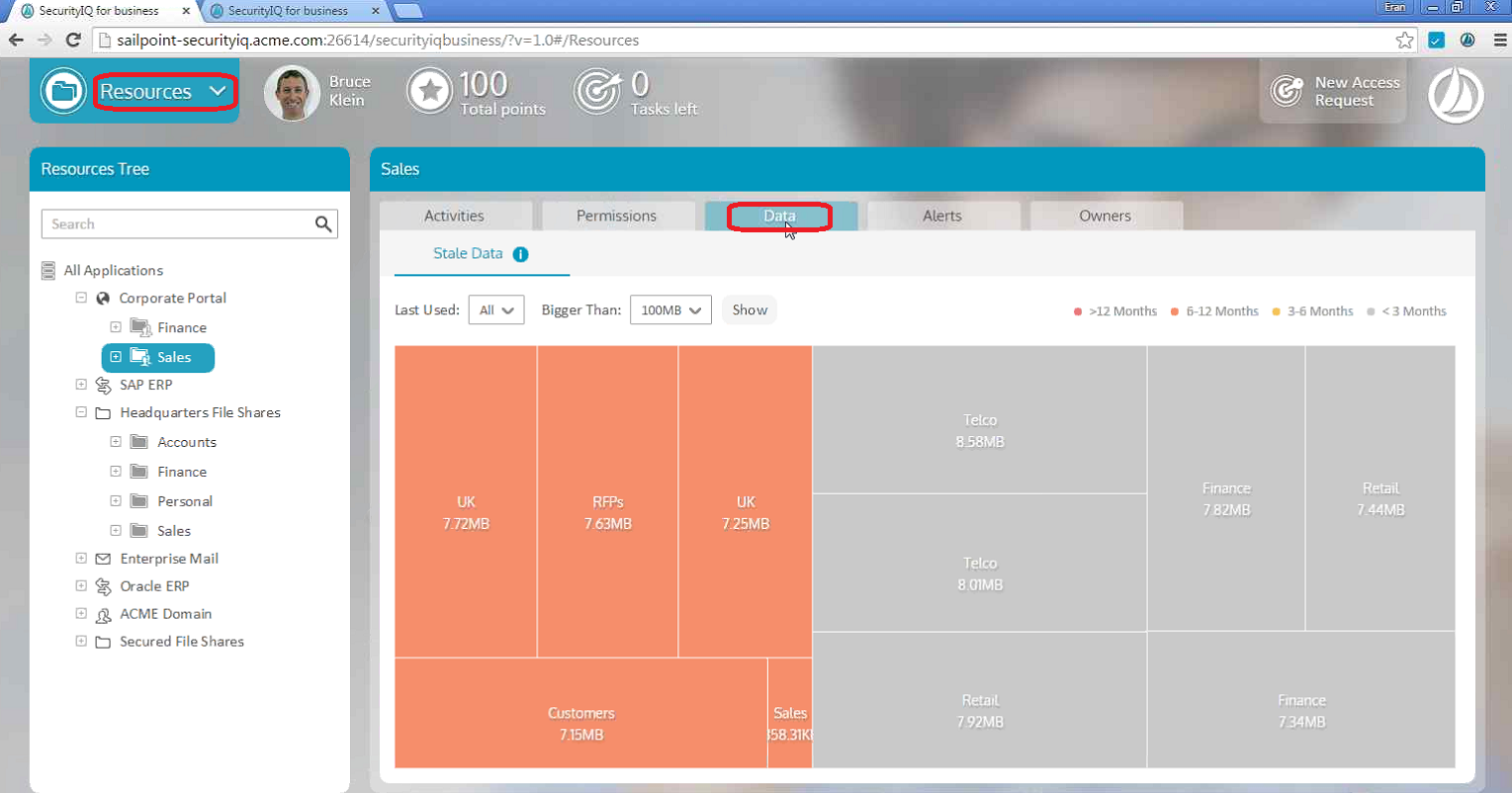Bookmark the page with the star icon
The image size is (1512, 793).
(1405, 40)
